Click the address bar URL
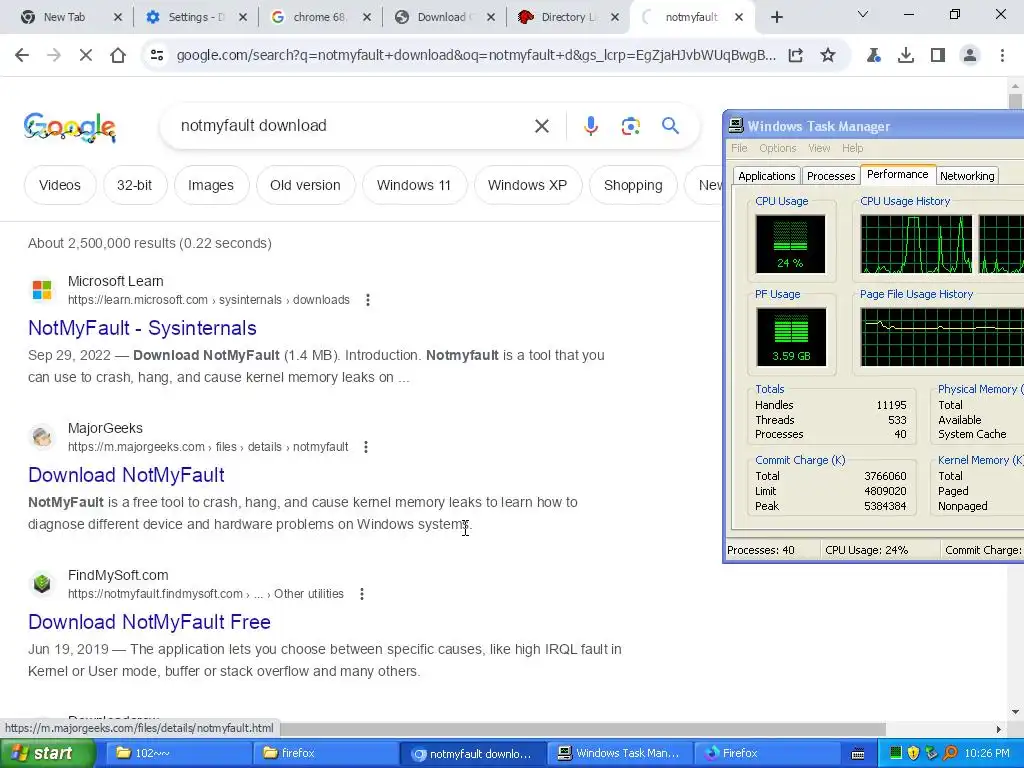The image size is (1024, 768). click(x=476, y=56)
